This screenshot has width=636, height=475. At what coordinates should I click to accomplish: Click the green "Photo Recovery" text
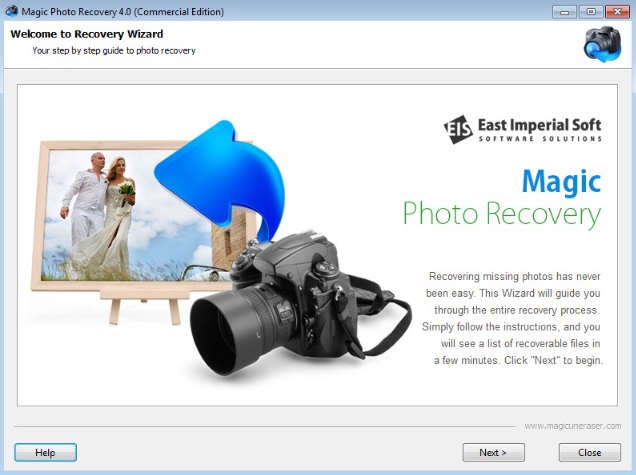point(501,214)
